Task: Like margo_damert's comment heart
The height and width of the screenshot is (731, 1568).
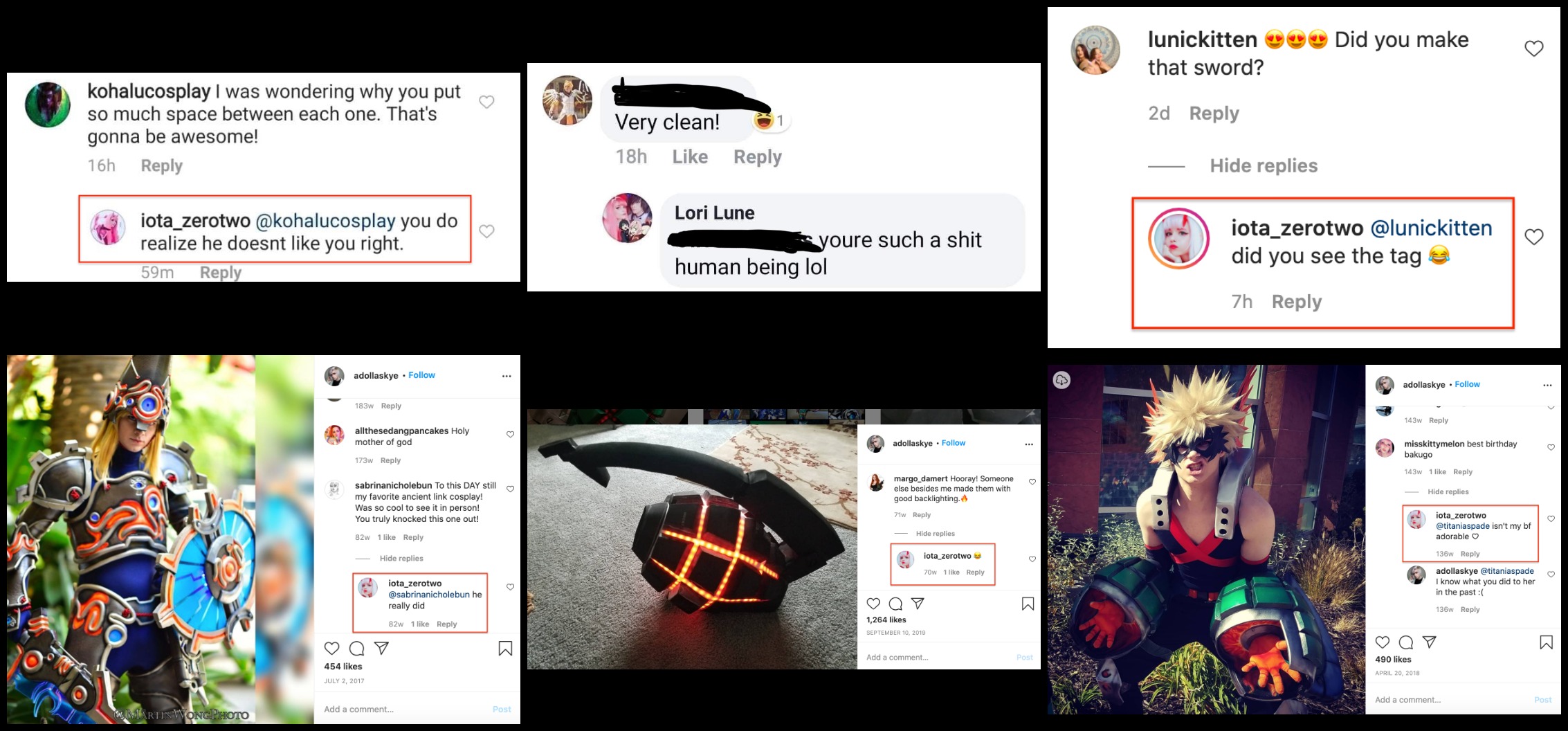Action: 1032,482
